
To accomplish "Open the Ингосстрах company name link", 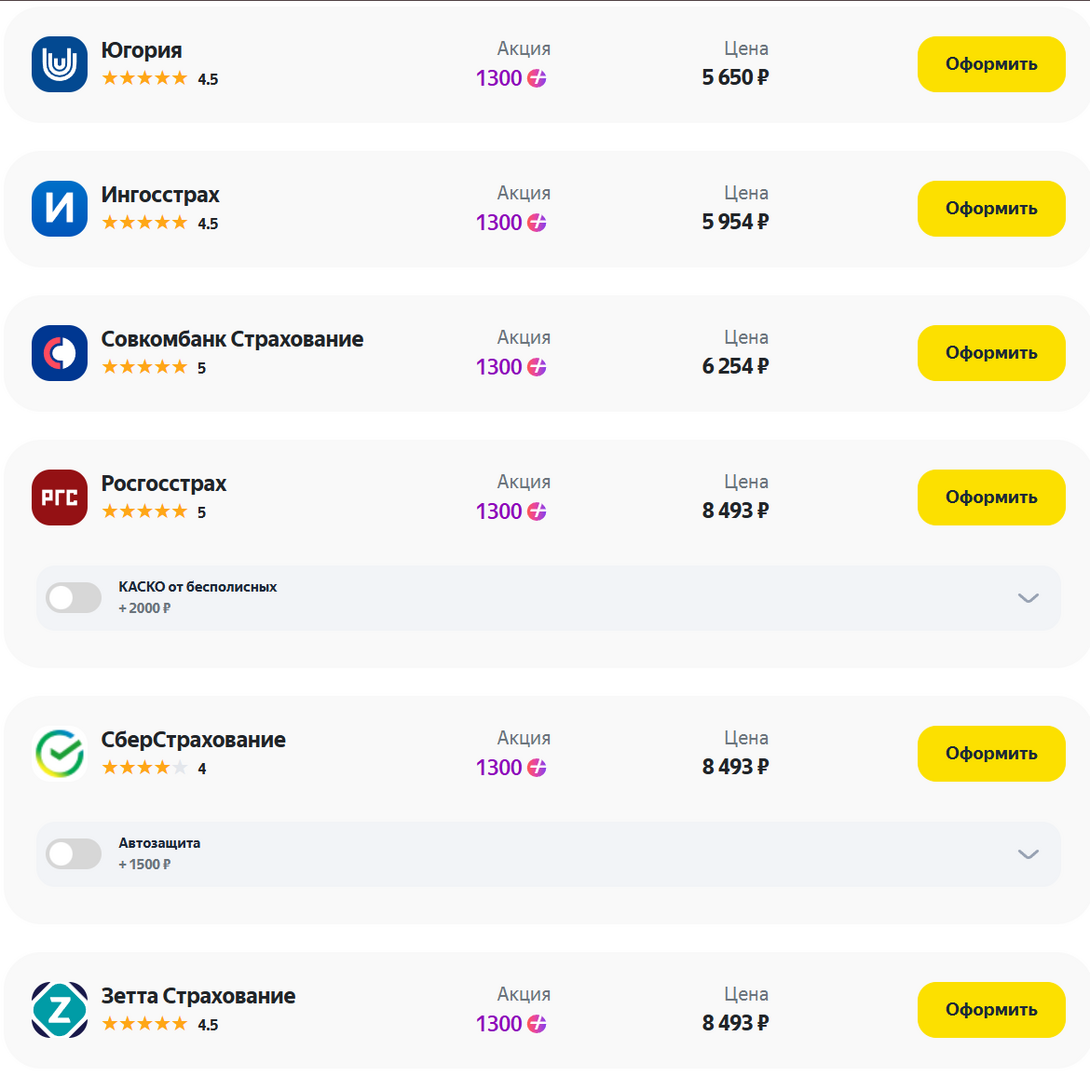I will 160,195.
